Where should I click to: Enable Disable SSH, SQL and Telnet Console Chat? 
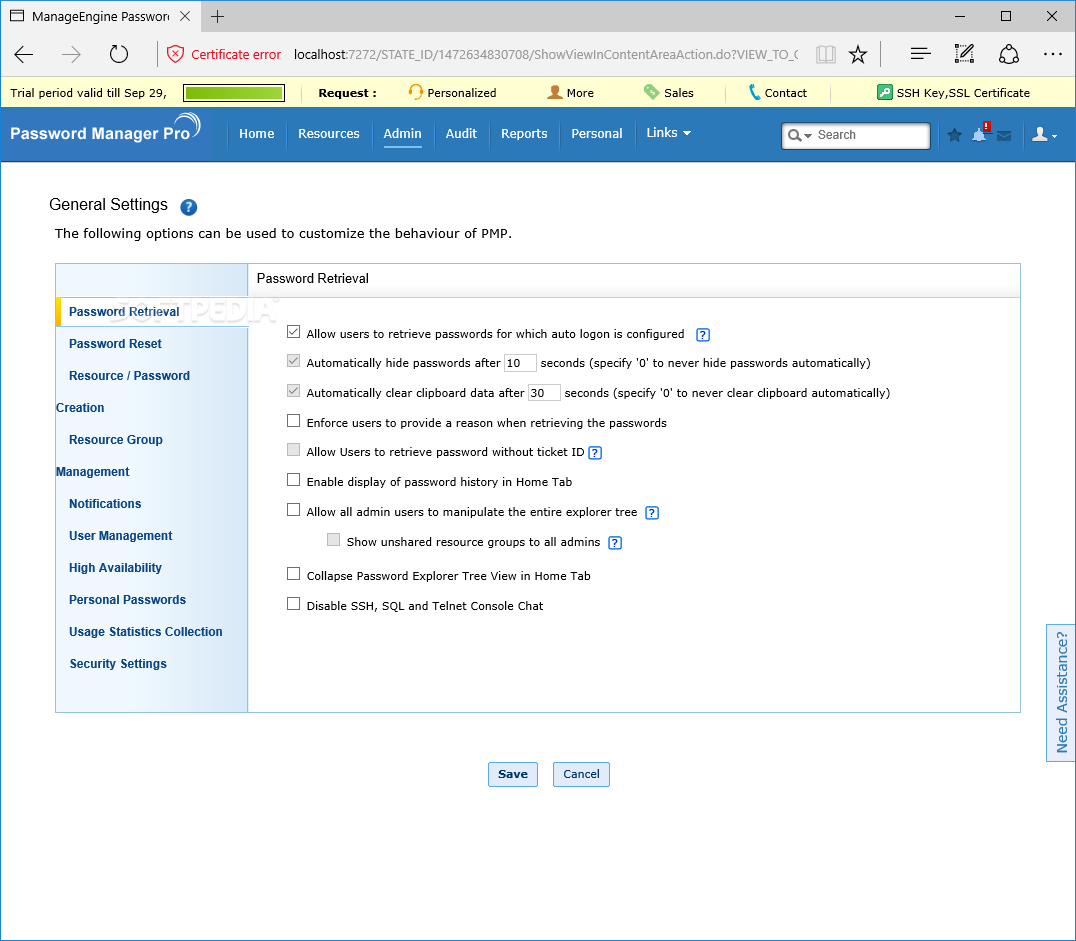[x=294, y=604]
